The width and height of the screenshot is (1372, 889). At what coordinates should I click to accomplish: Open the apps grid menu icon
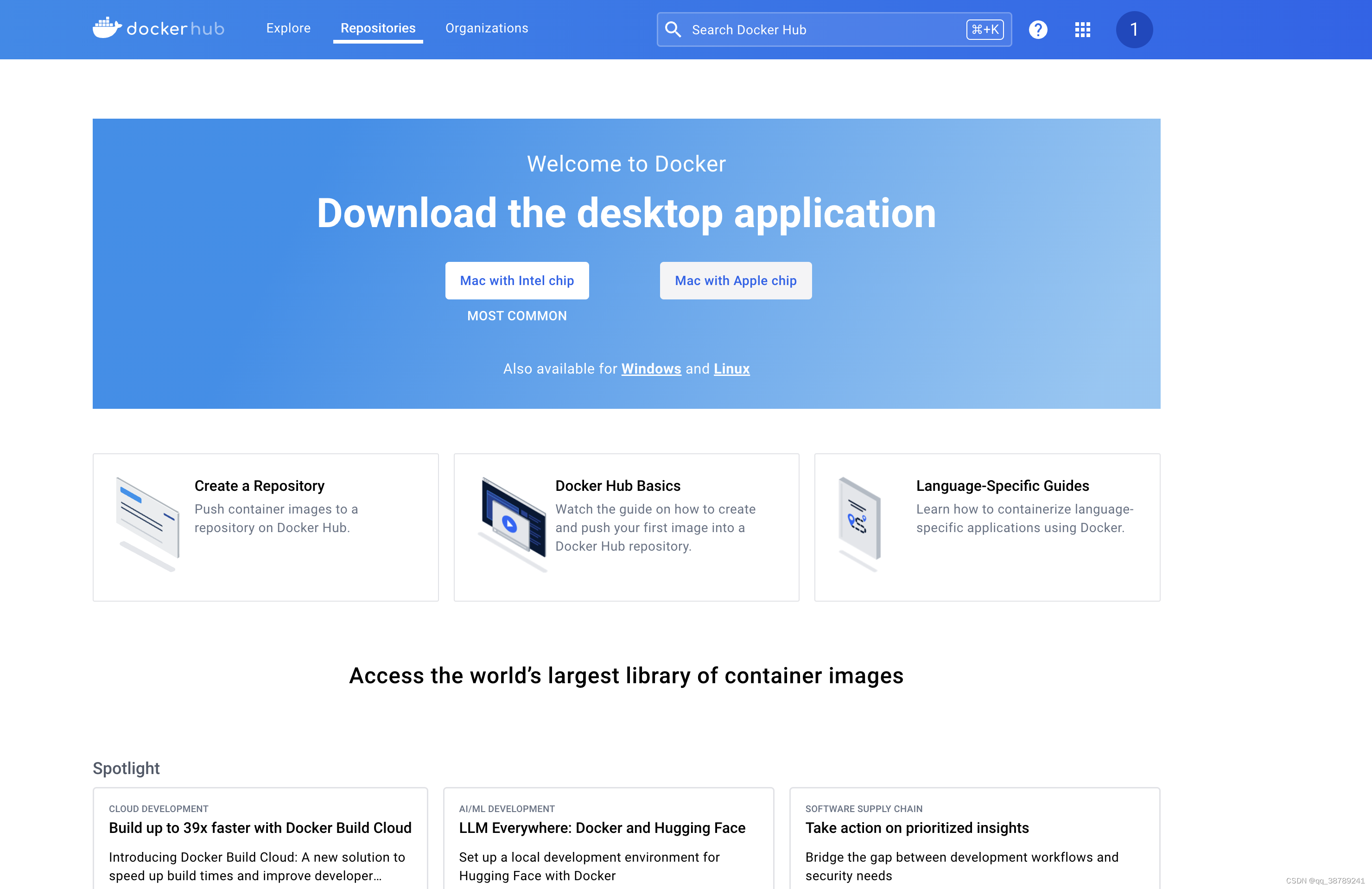1082,29
